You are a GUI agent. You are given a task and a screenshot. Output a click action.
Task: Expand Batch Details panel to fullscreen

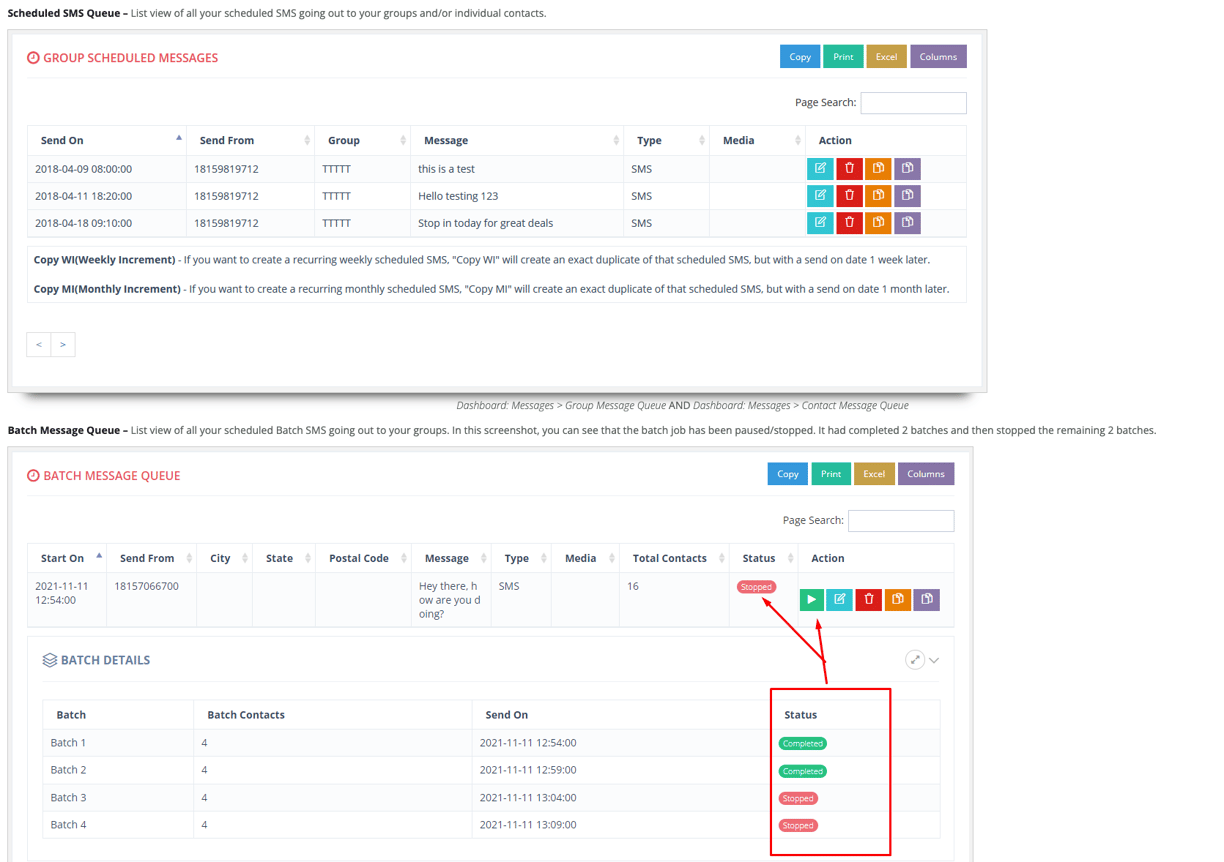point(915,659)
